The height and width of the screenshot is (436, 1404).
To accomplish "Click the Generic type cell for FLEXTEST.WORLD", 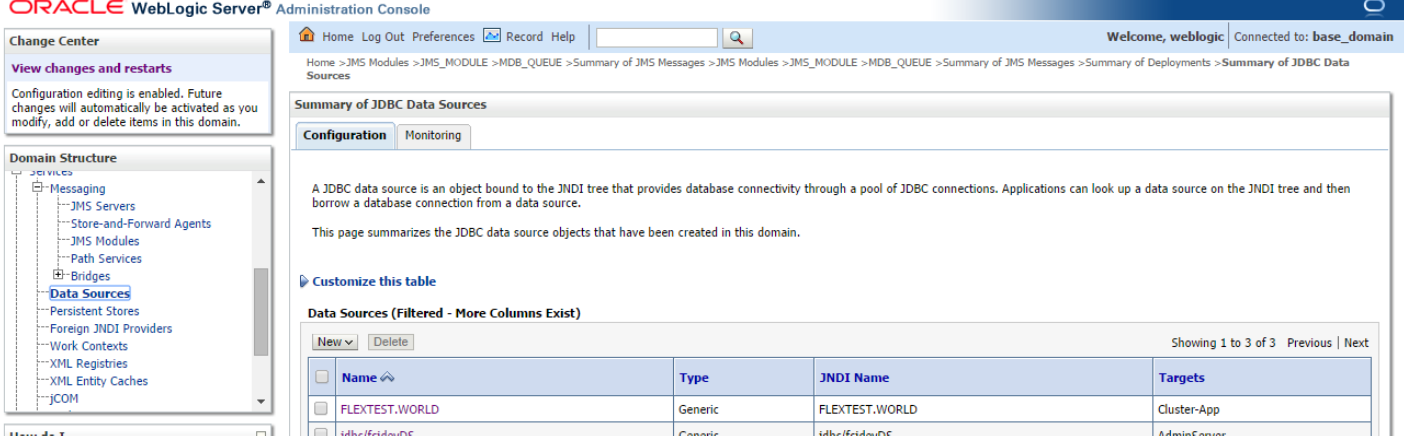I will 699,409.
